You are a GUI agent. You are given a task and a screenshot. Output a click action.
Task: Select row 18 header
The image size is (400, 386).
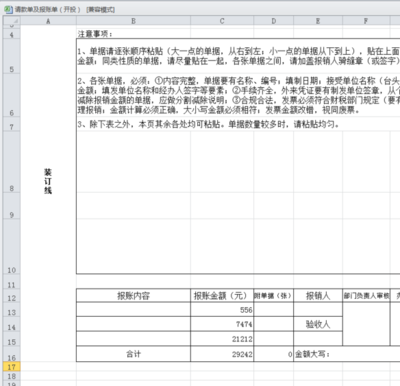coord(11,376)
